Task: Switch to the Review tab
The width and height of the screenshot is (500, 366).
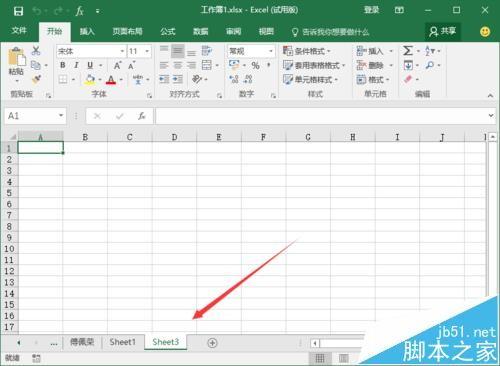Action: 233,31
